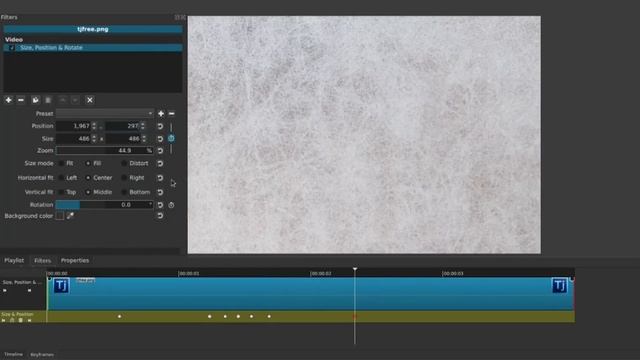Image resolution: width=640 pixels, height=360 pixels.
Task: Switch to the Filters tab
Action: pos(42,260)
